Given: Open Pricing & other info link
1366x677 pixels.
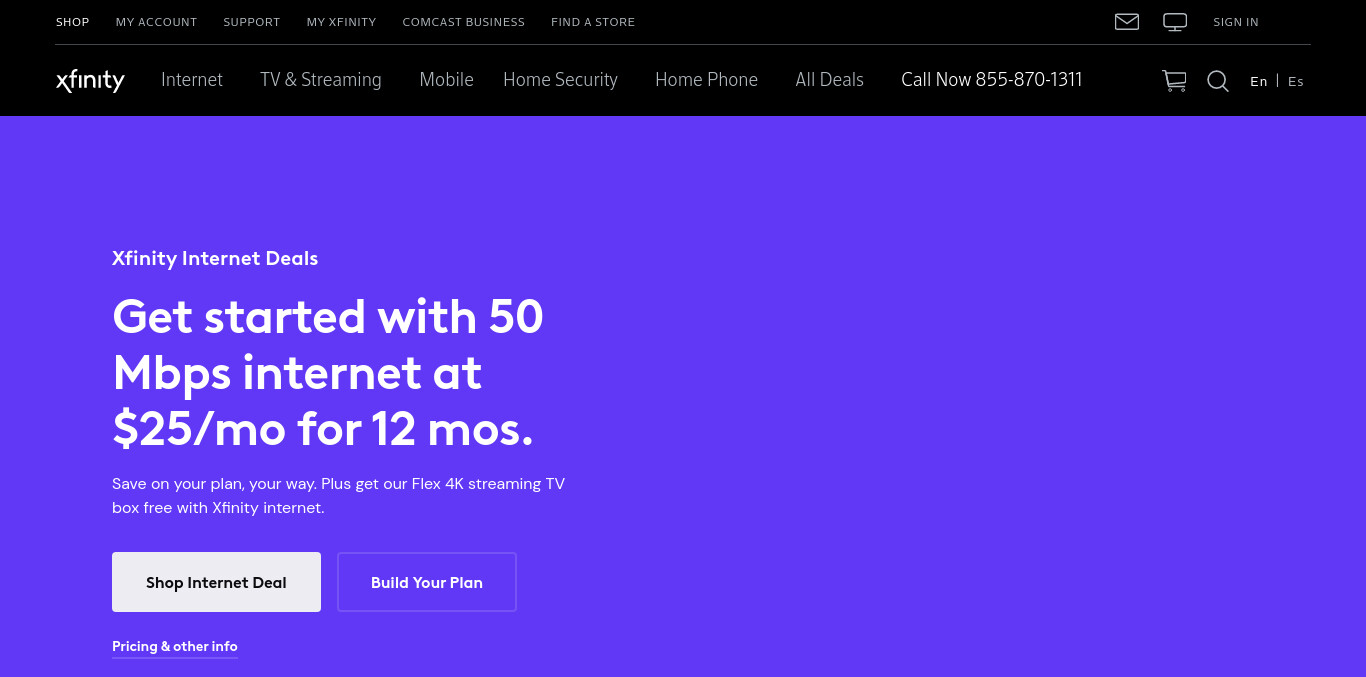Looking at the screenshot, I should [175, 647].
